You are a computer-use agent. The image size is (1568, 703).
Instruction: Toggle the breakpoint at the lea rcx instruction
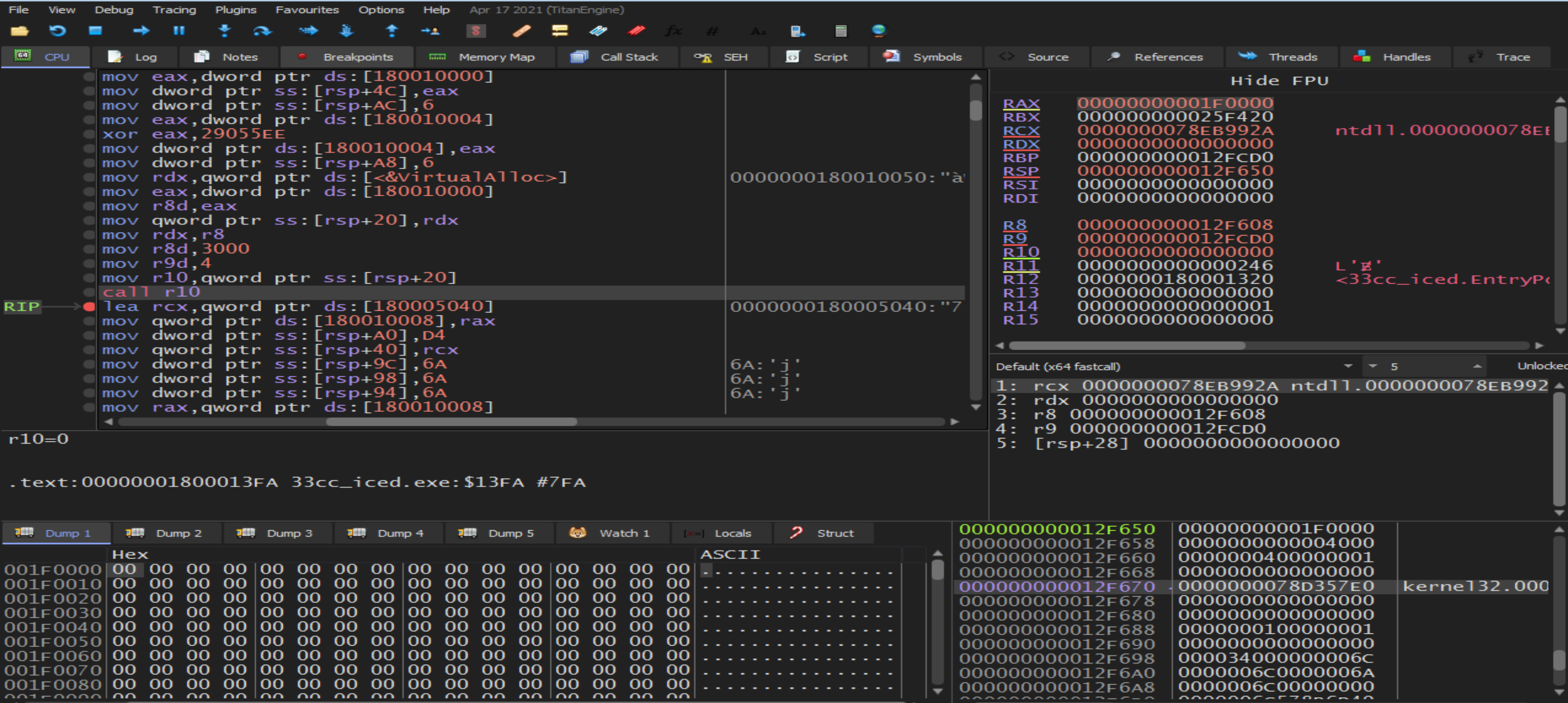pyautogui.click(x=89, y=307)
